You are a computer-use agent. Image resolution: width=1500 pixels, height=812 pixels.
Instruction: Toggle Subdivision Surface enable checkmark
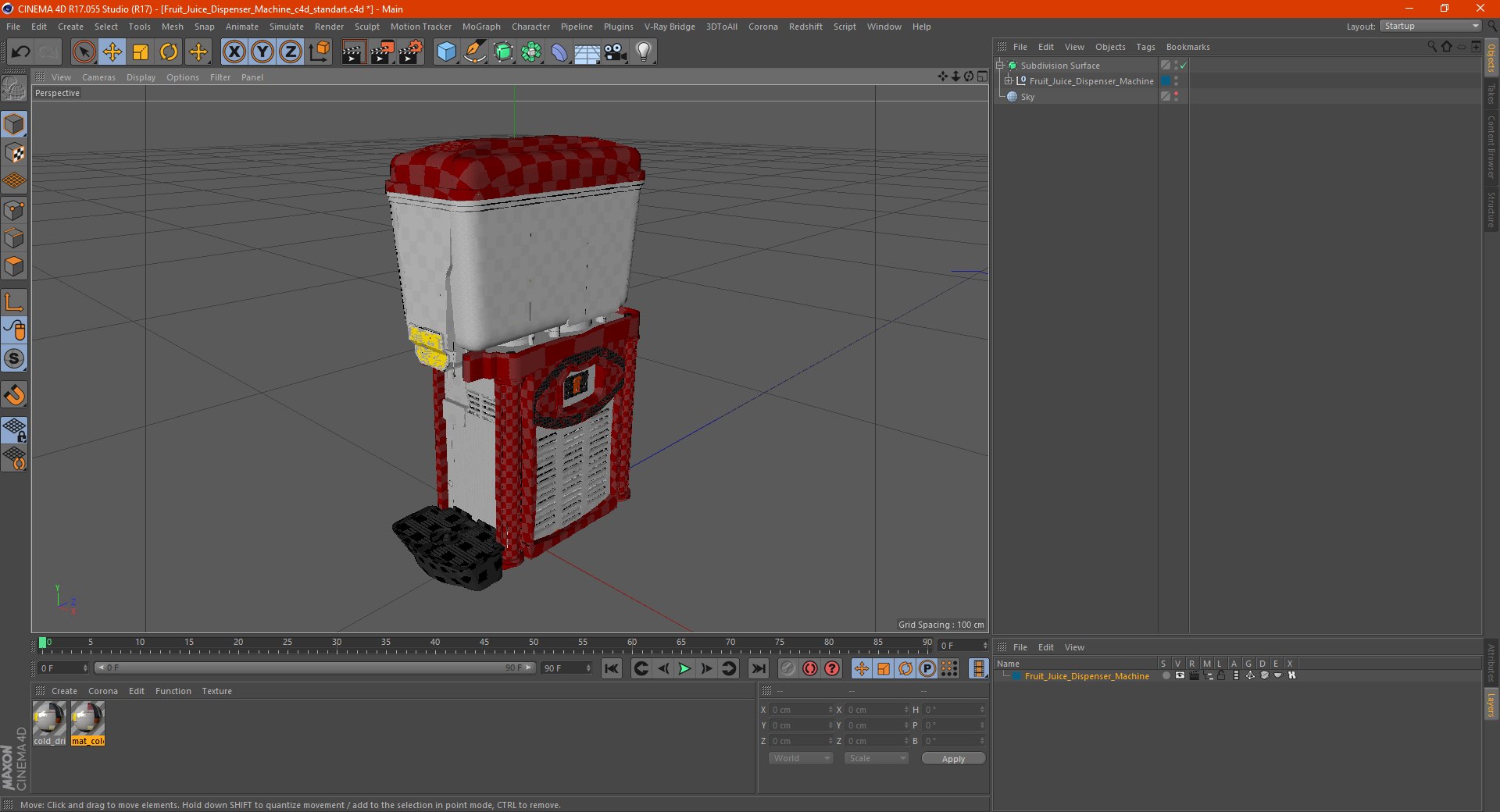pos(1183,66)
